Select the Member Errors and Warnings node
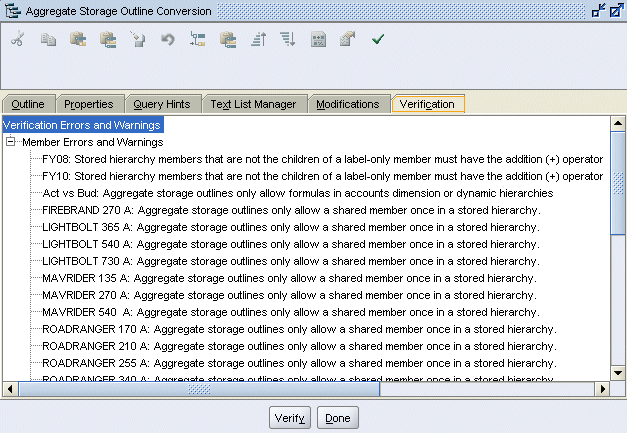The image size is (627, 433). click(x=93, y=142)
